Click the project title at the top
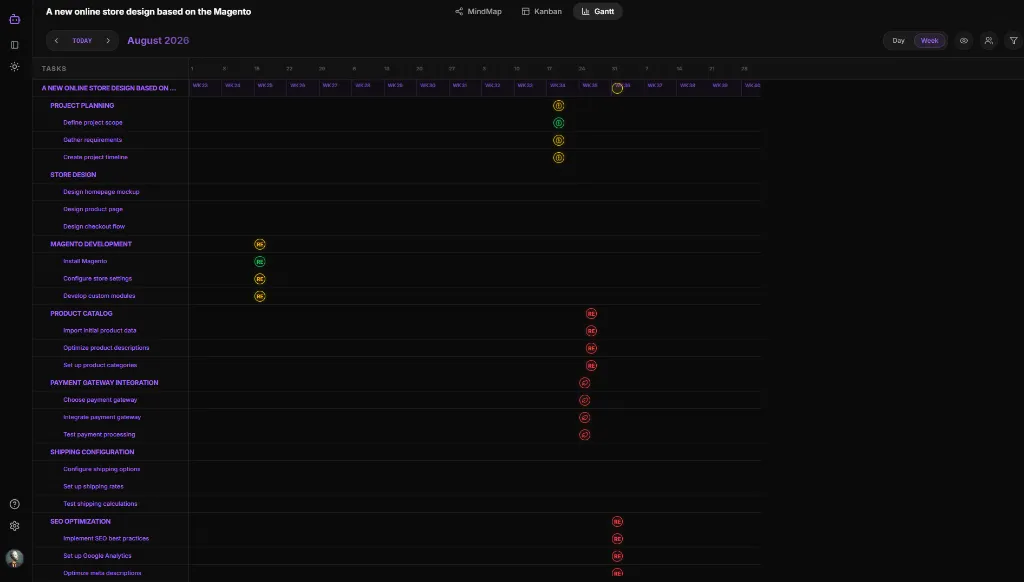Image resolution: width=1024 pixels, height=582 pixels. tap(148, 12)
